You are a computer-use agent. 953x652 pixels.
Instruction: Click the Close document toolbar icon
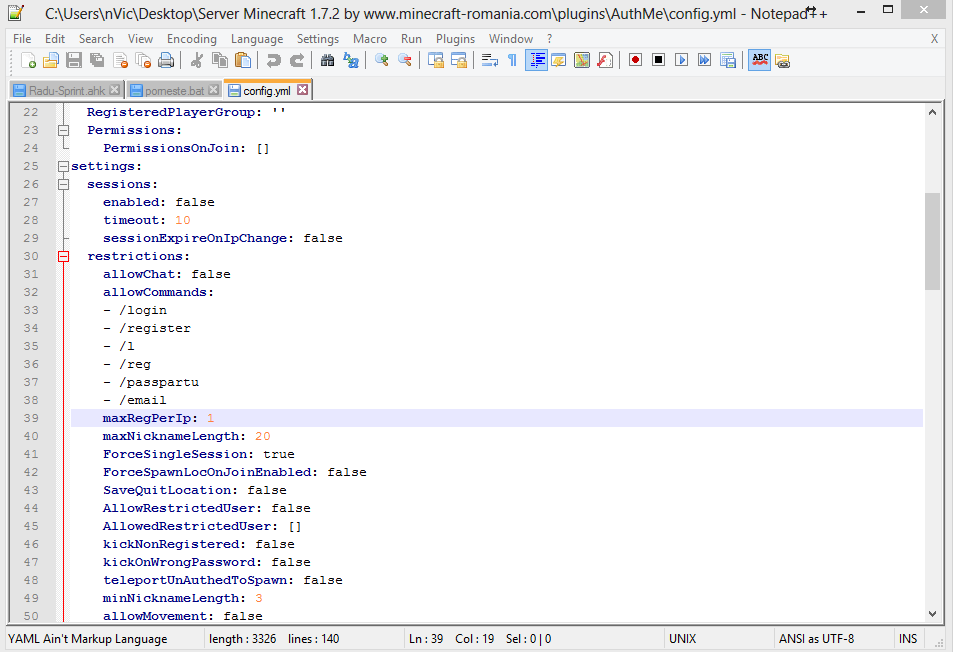pos(120,60)
